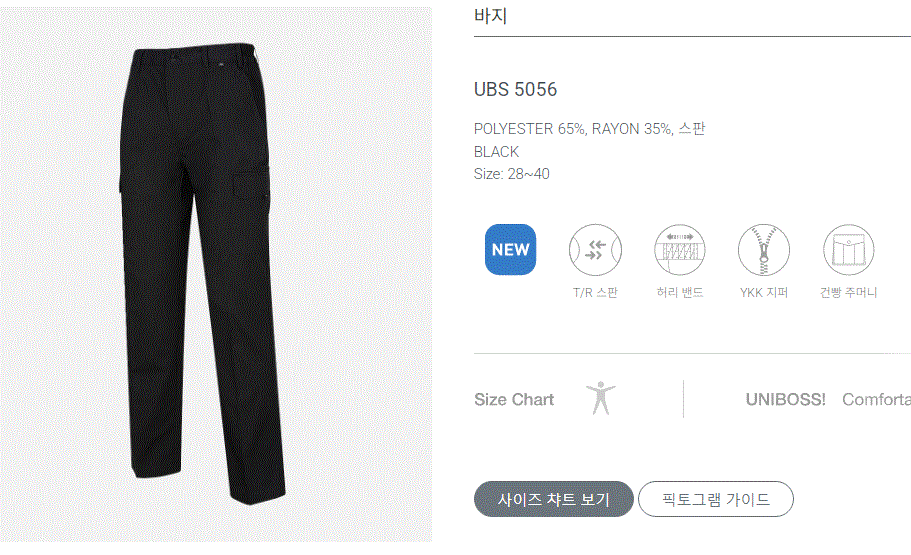This screenshot has height=555, width=911.
Task: Select the YKK zipper pictogram icon
Action: click(764, 250)
